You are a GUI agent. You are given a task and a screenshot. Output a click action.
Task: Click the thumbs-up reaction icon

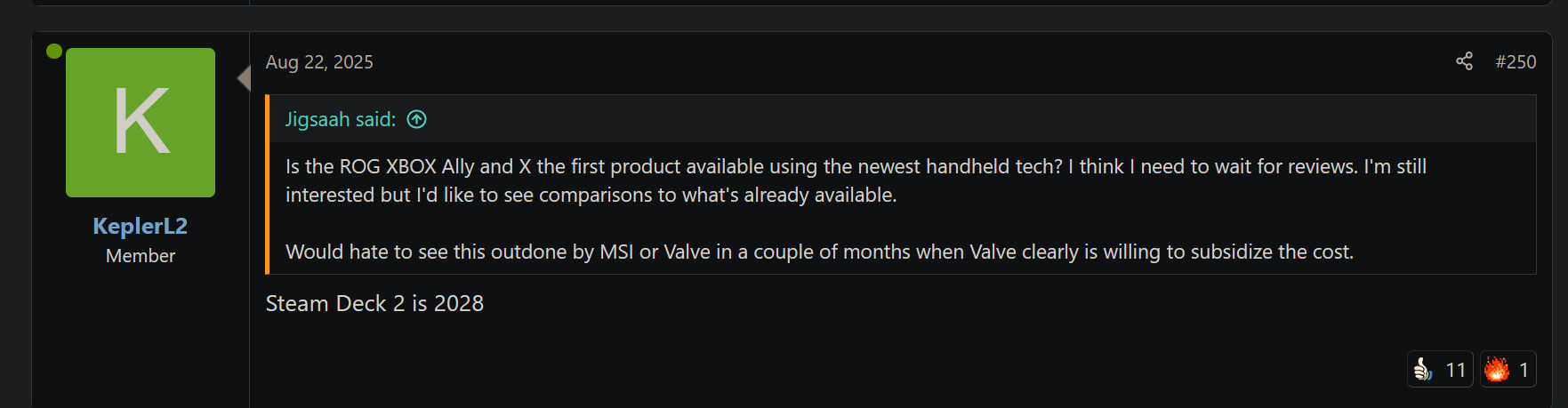(1423, 369)
